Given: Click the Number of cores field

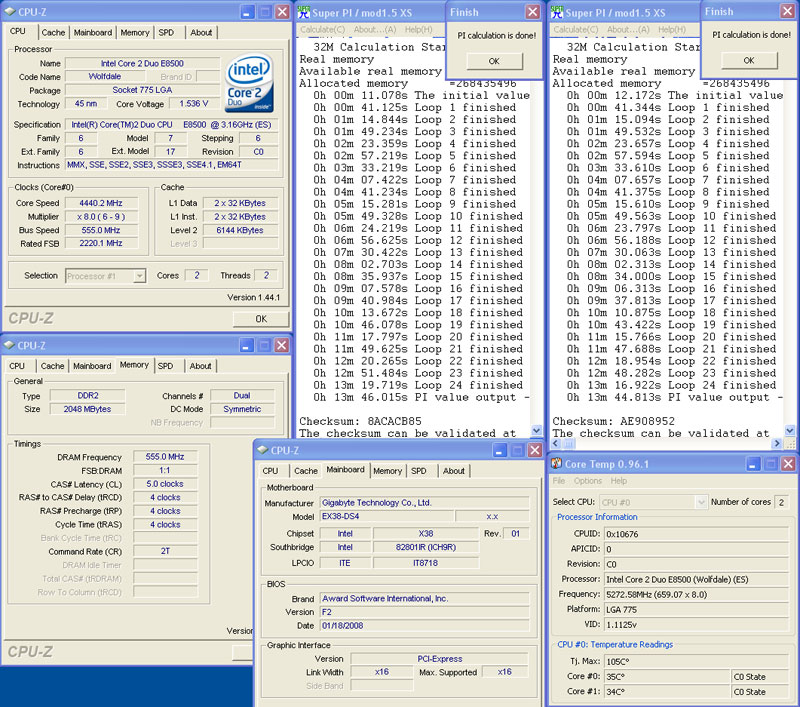Looking at the screenshot, I should tap(781, 502).
